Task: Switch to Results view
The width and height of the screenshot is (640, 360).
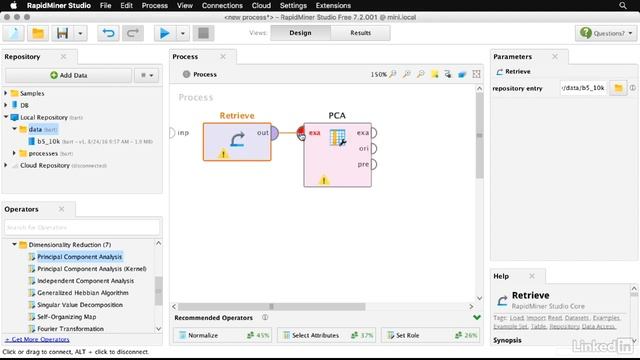Action: [360, 33]
